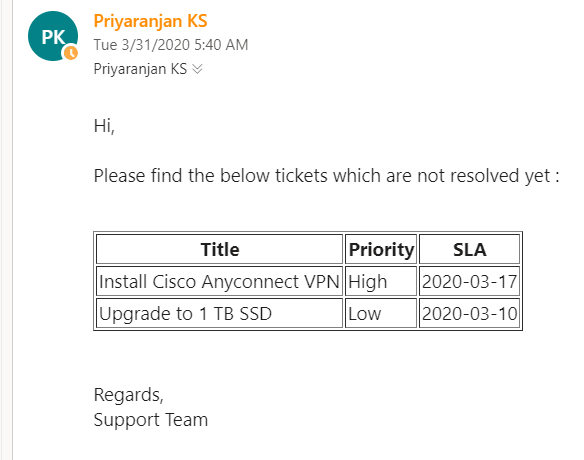Click the left message pane border
584x460 pixels.
click(12, 230)
